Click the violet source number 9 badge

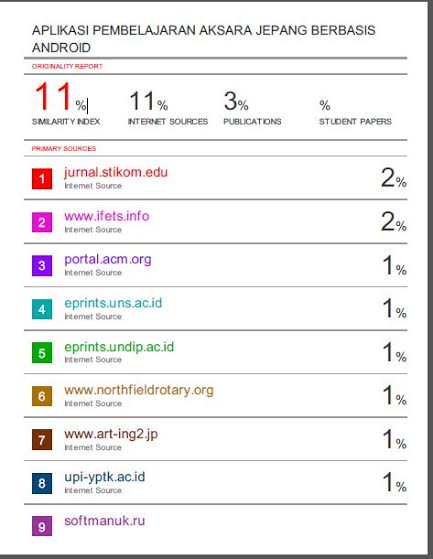tap(42, 526)
